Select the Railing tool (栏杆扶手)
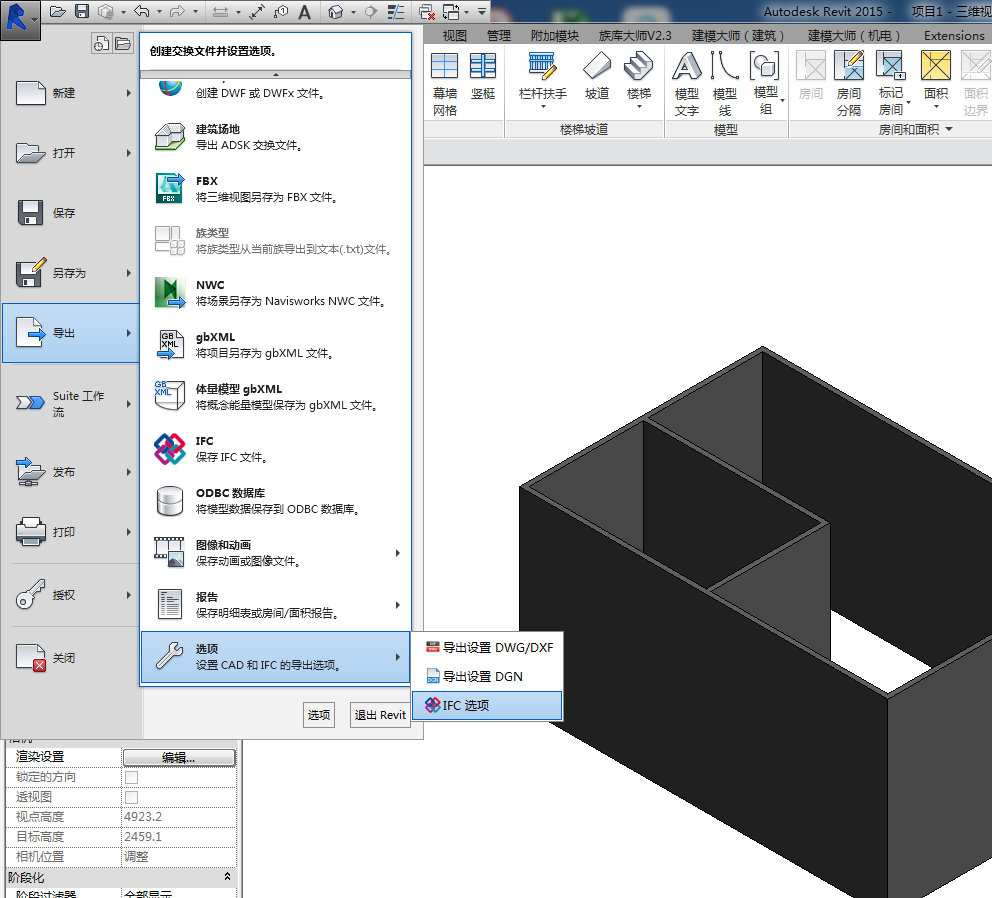 click(x=542, y=81)
